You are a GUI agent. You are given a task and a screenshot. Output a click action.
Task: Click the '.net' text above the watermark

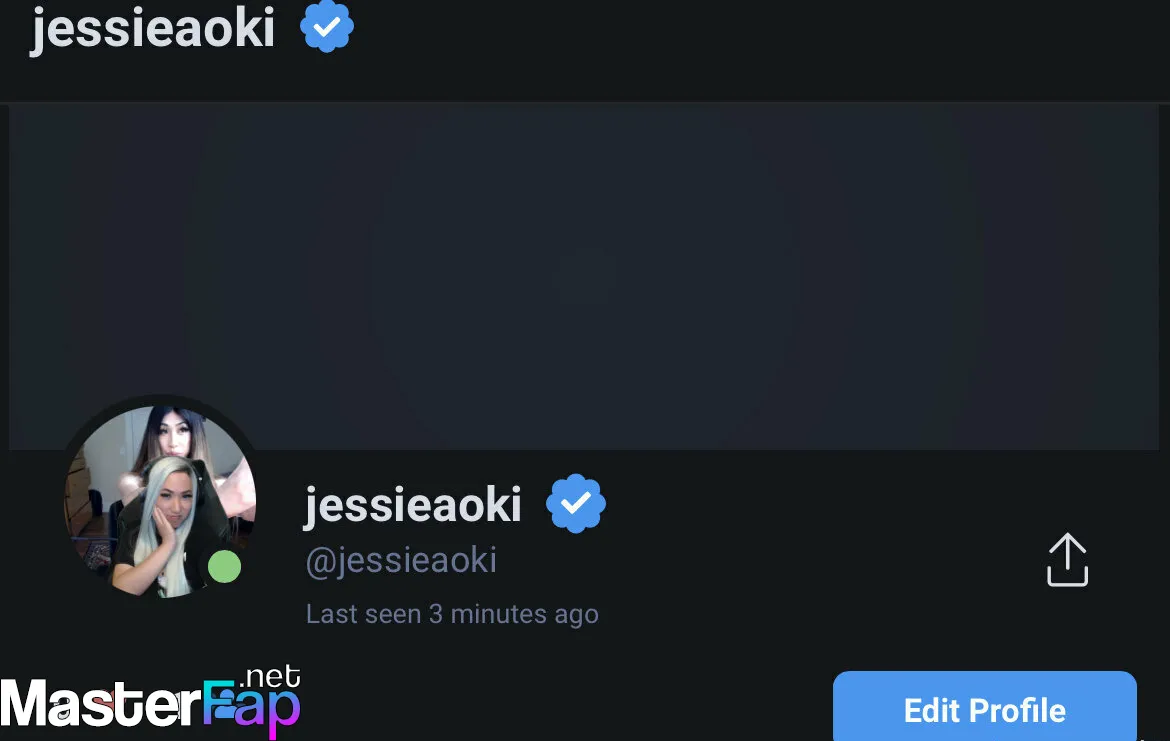point(270,677)
